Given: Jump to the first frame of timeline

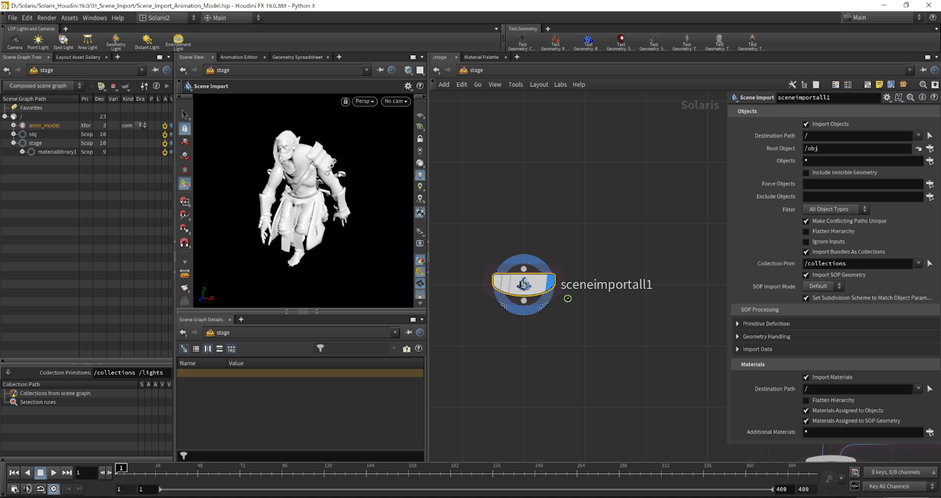Looking at the screenshot, I should [x=14, y=472].
